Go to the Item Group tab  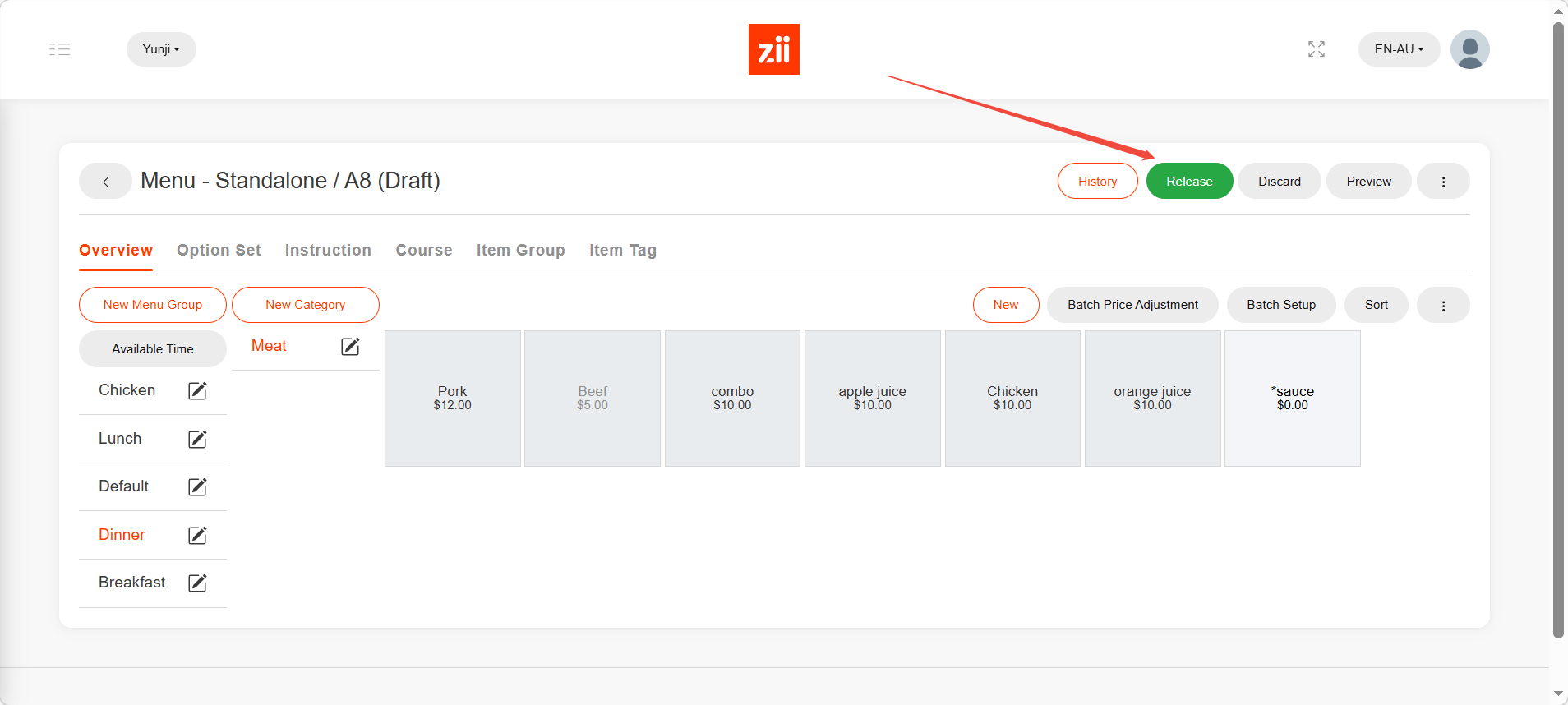(x=520, y=251)
